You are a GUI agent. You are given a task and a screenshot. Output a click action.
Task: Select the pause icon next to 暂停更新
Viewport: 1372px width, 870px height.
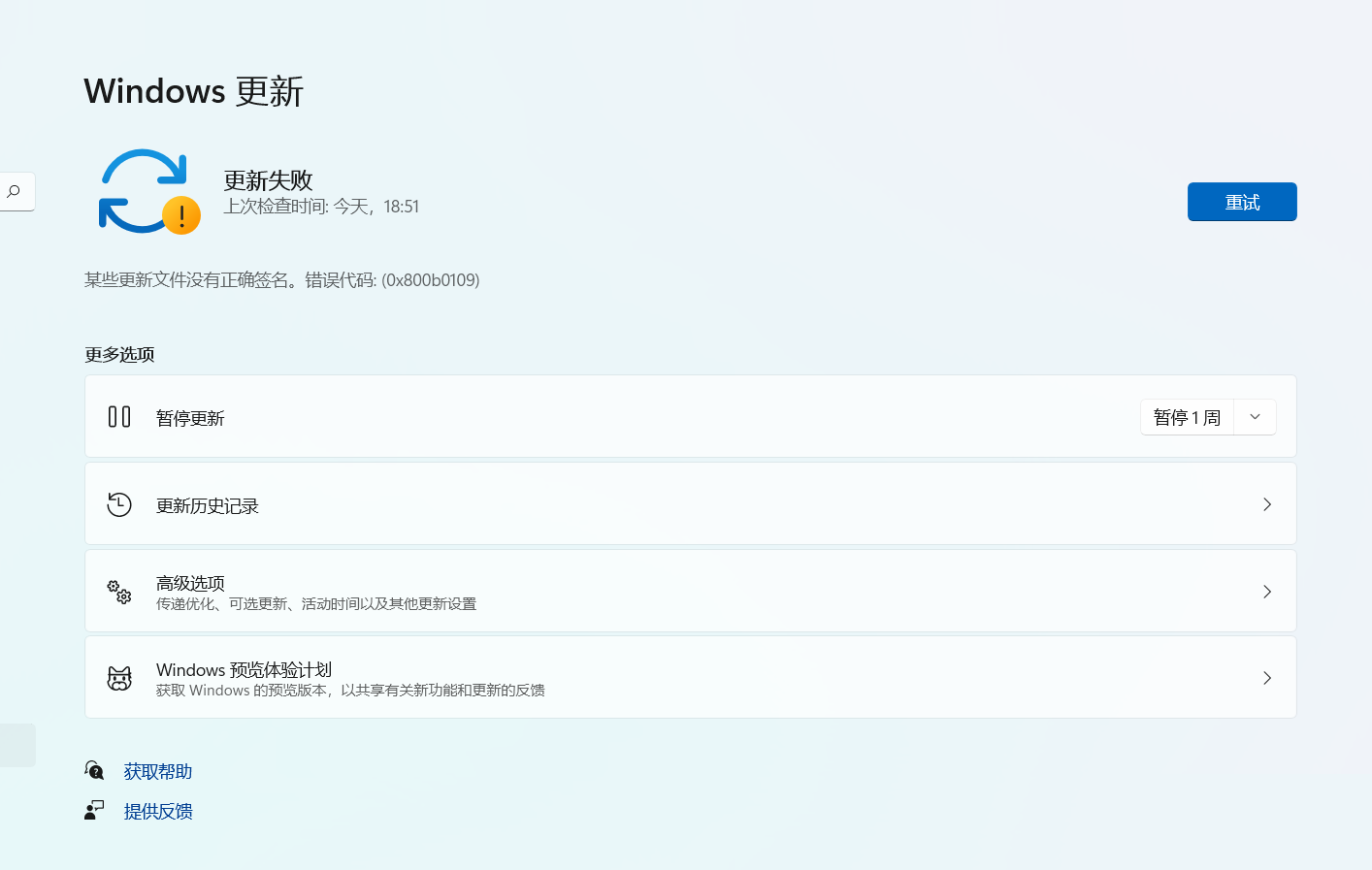[x=118, y=416]
